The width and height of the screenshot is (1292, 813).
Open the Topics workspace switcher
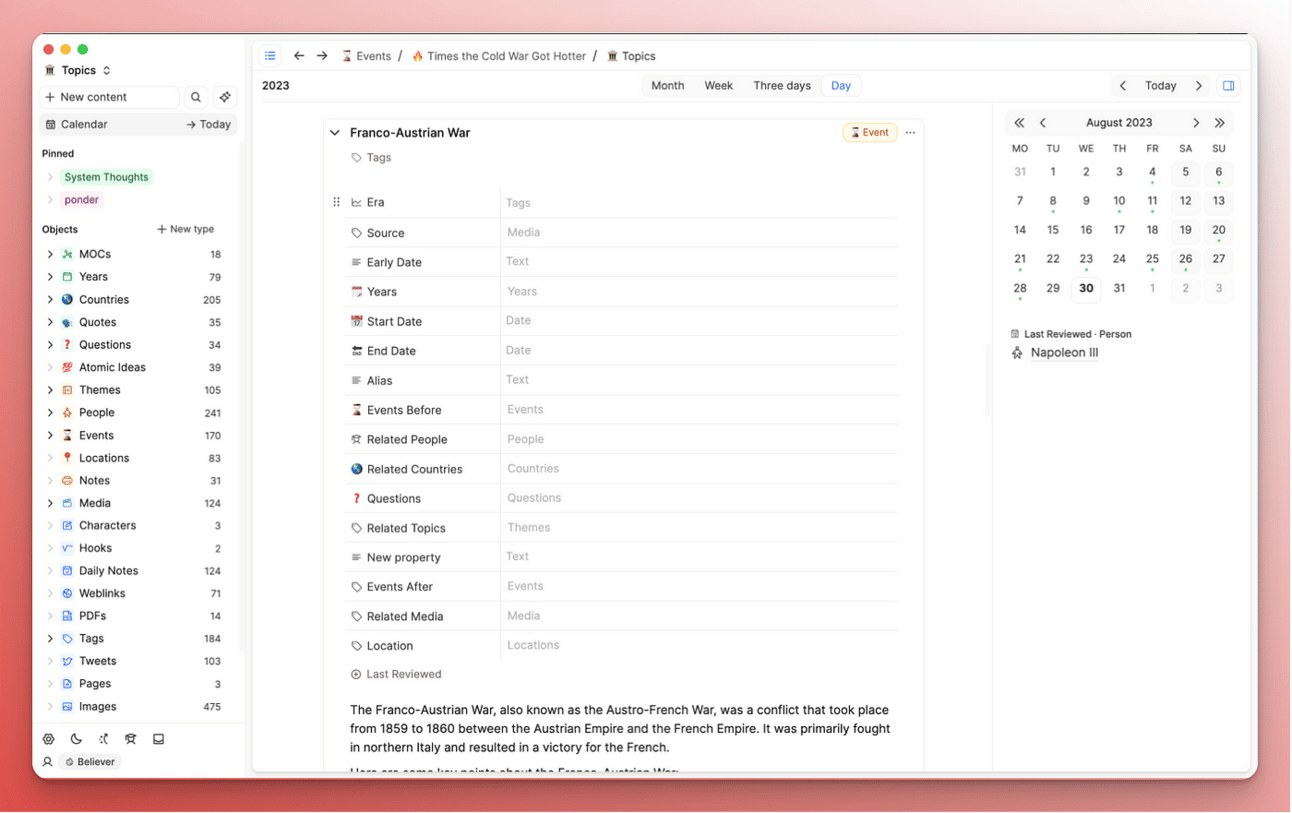78,71
